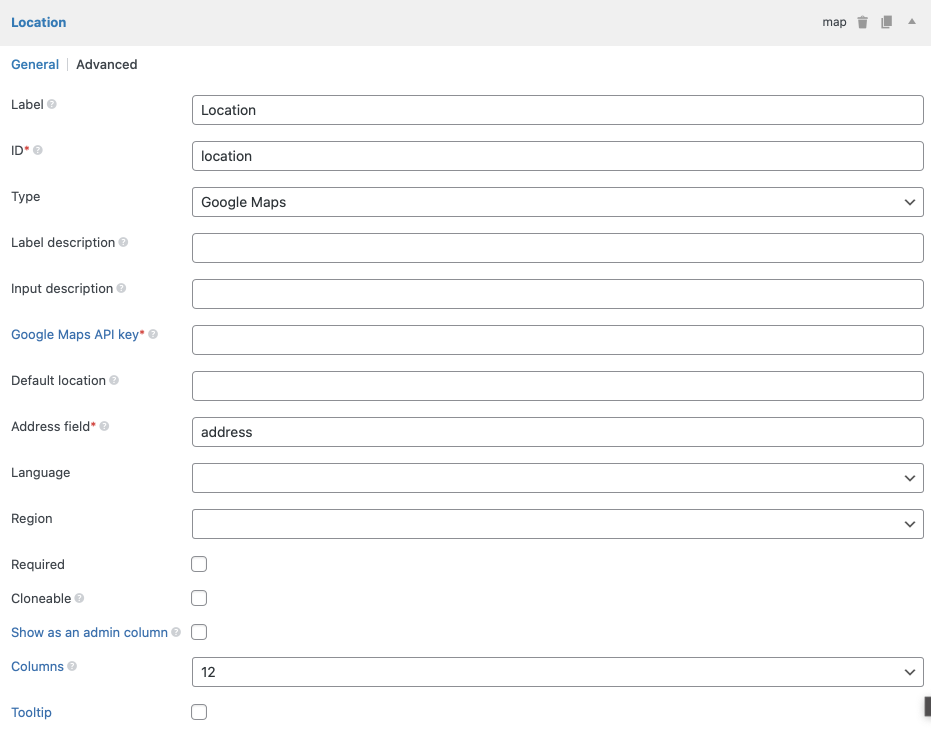Show help for Address field

[104, 426]
